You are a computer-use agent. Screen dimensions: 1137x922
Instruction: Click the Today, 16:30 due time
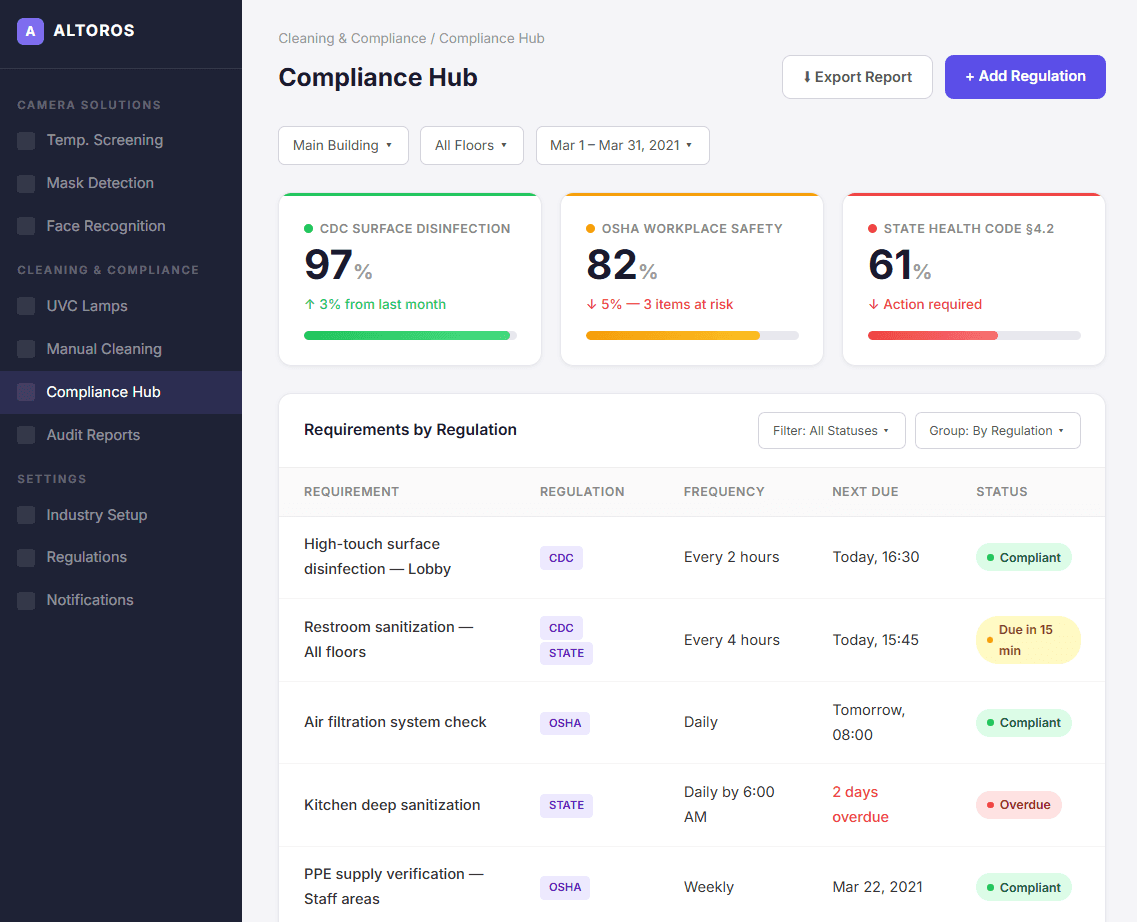(x=876, y=557)
